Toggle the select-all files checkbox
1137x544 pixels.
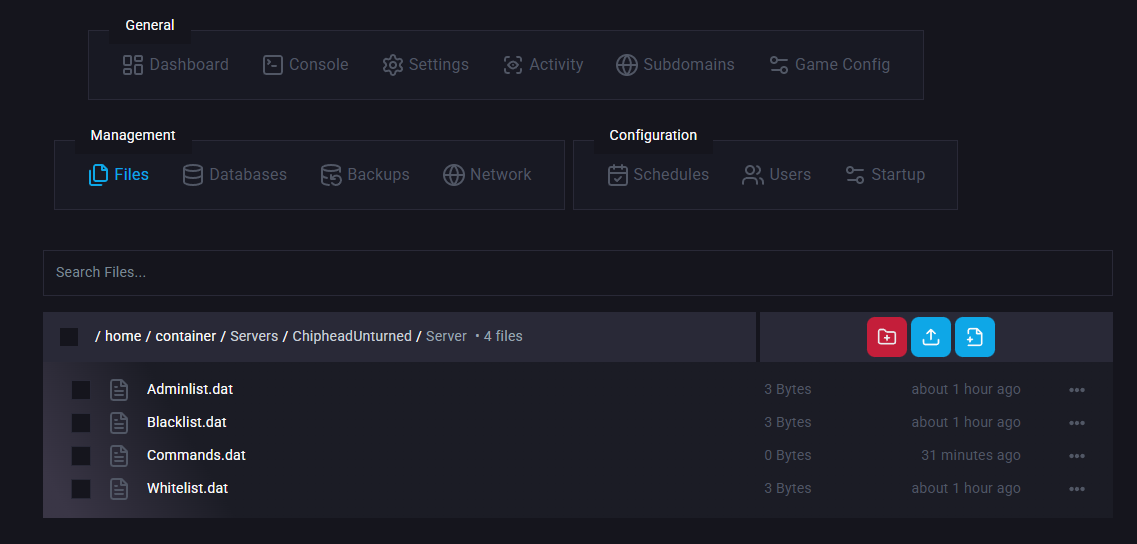(x=69, y=337)
